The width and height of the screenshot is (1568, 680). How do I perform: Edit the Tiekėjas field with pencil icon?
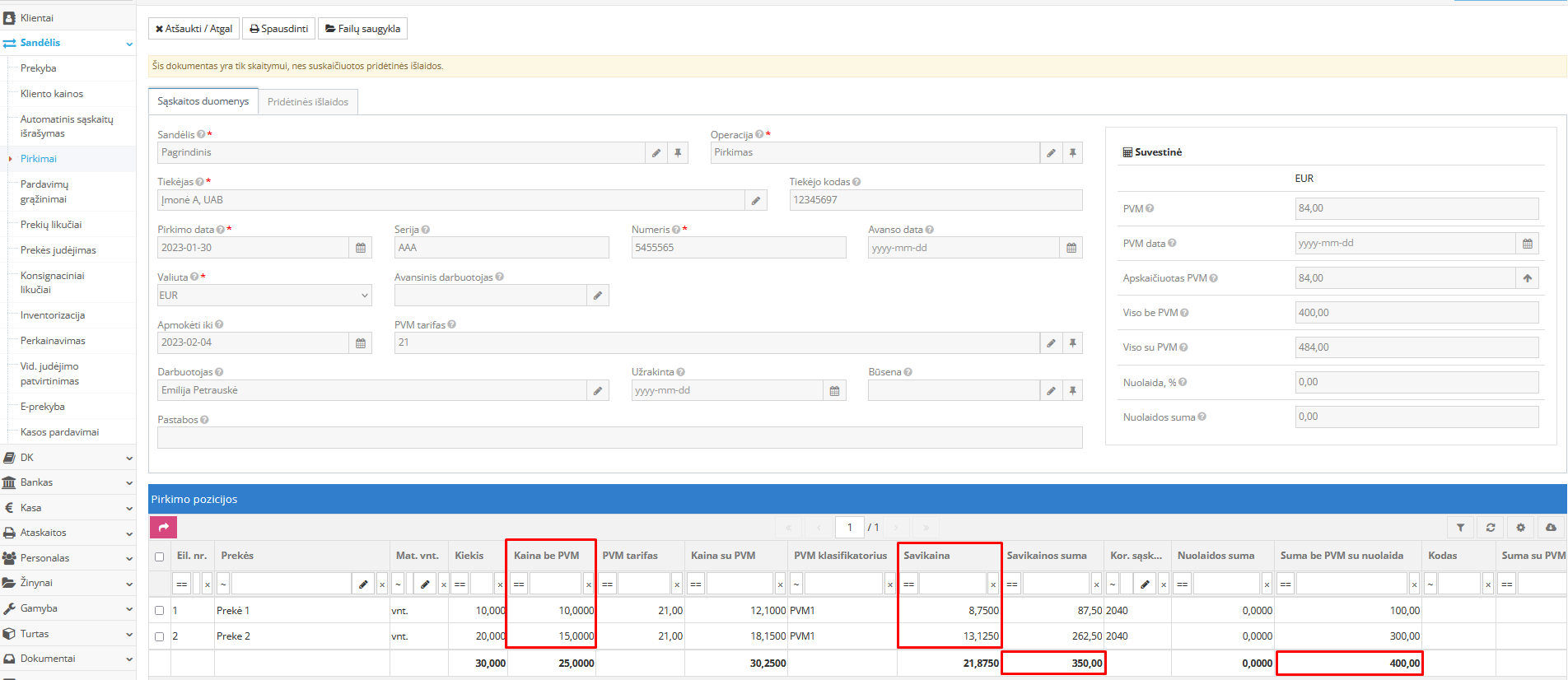[755, 201]
